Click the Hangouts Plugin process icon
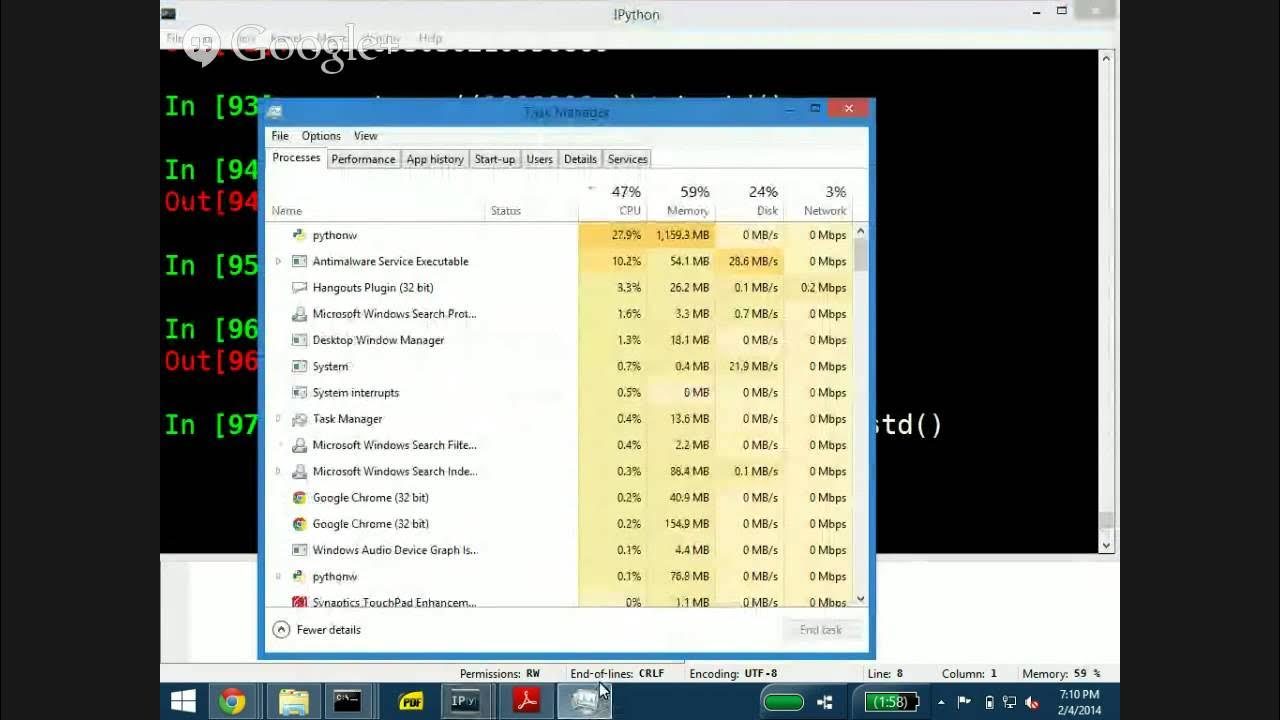Viewport: 1280px width, 720px height. click(x=298, y=287)
